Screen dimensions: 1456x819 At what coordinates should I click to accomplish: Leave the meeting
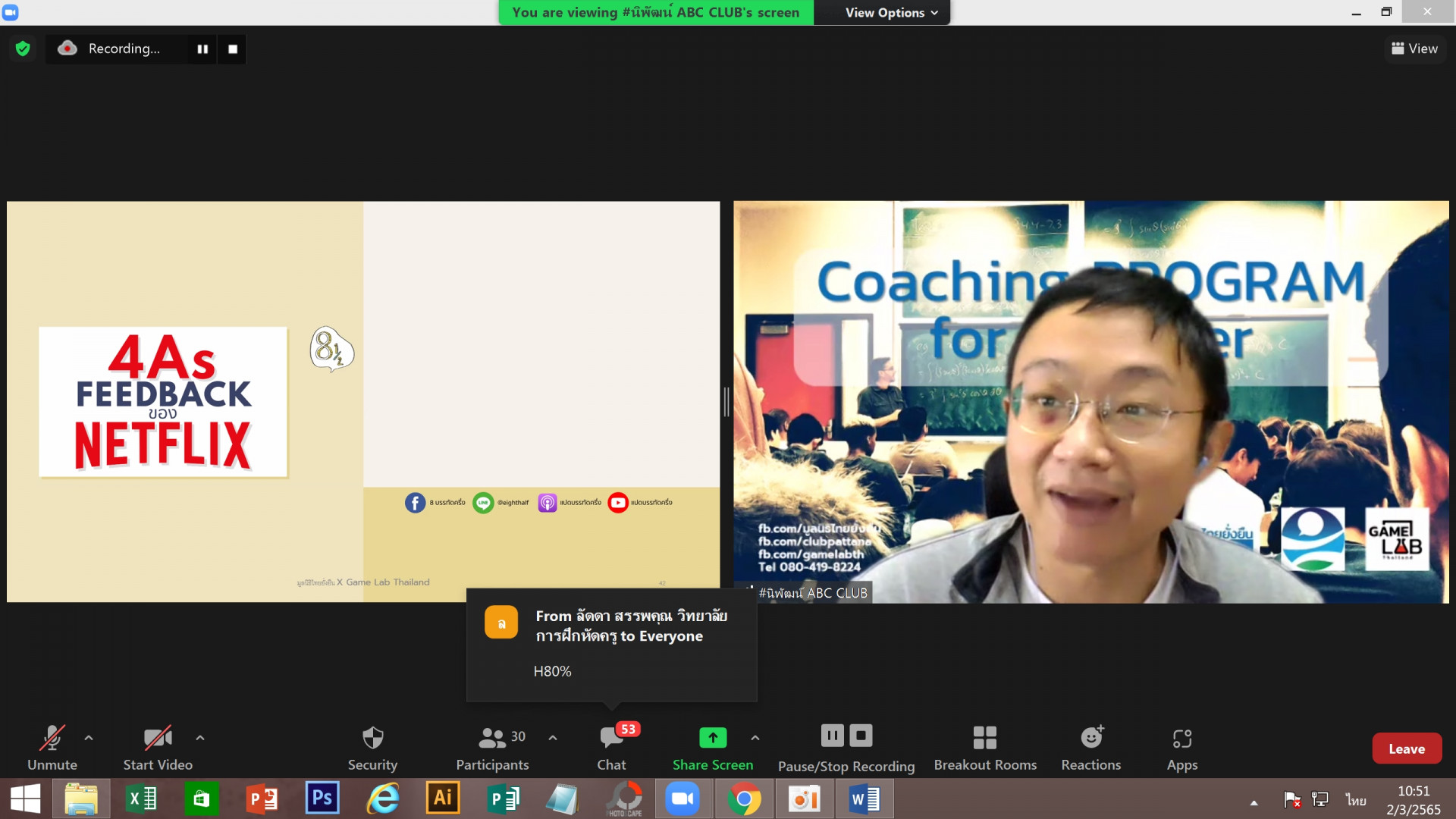(x=1407, y=748)
